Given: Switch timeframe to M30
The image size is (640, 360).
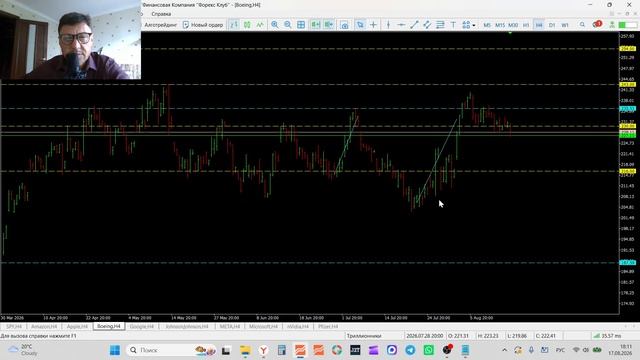Looking at the screenshot, I should pos(513,25).
